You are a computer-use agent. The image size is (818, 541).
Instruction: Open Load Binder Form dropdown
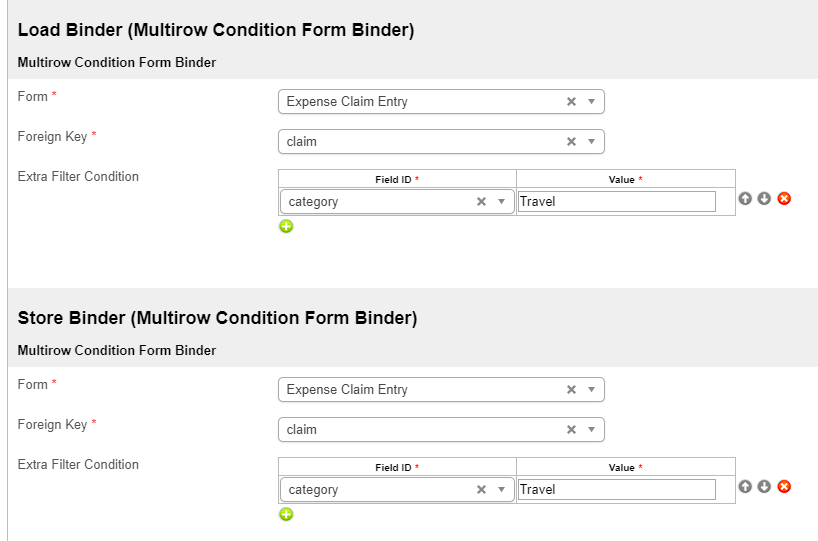(591, 102)
